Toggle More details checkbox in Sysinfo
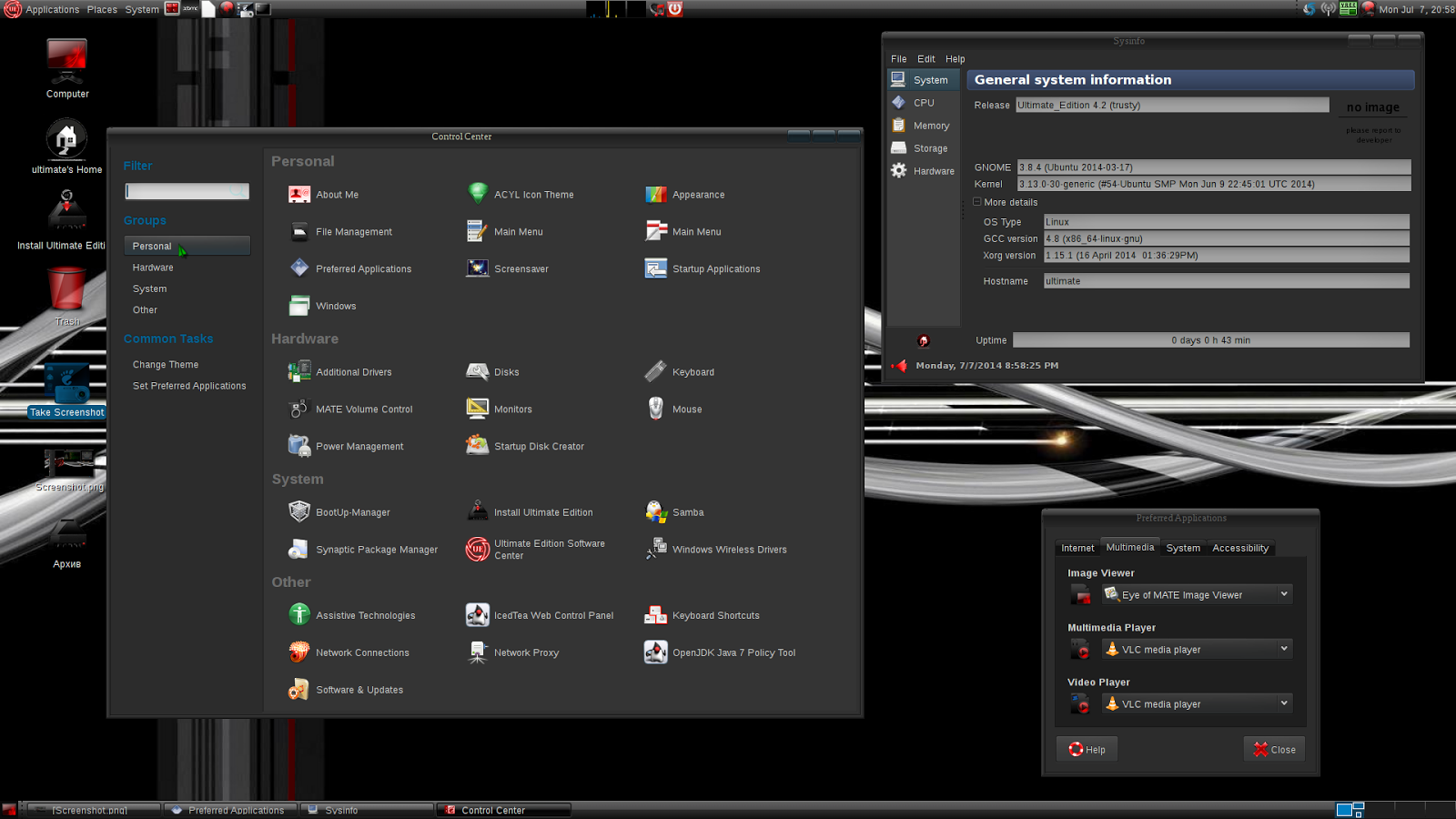Screen dimensions: 1456x819 click(x=977, y=202)
